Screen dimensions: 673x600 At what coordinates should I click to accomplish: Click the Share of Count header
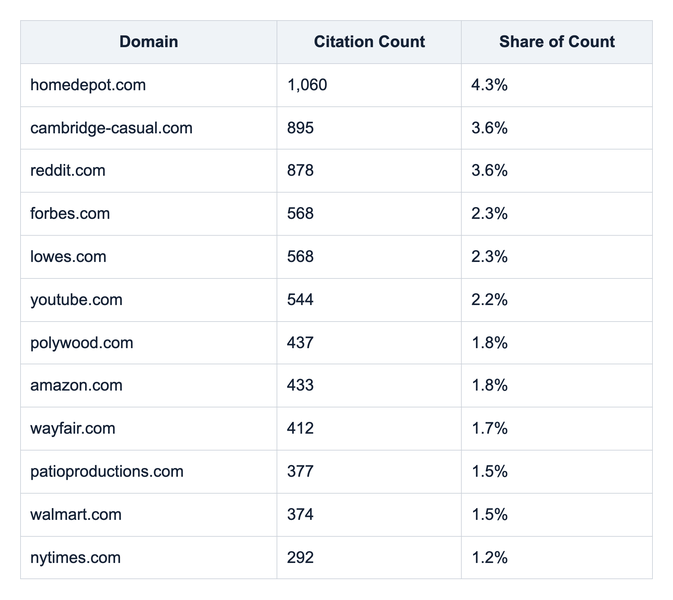point(557,42)
